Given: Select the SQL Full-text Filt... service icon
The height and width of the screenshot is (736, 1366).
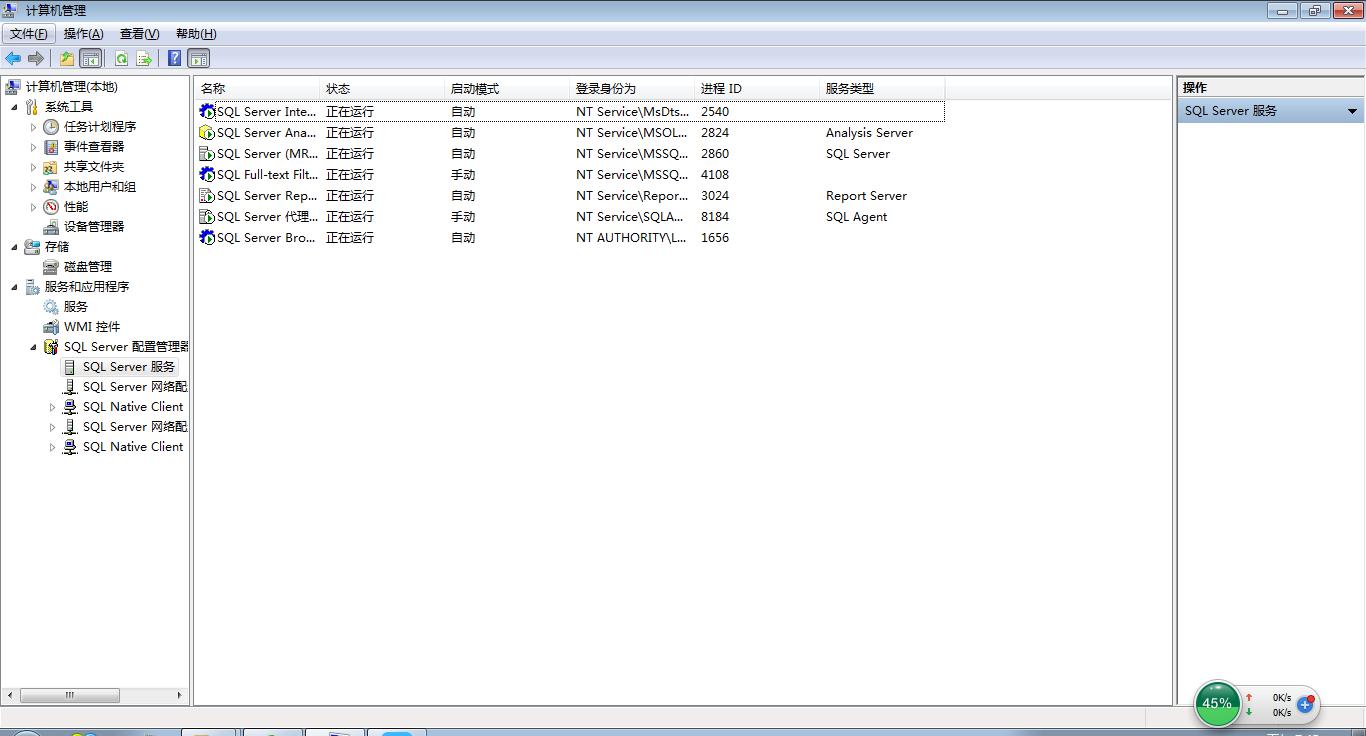Looking at the screenshot, I should coord(207,174).
